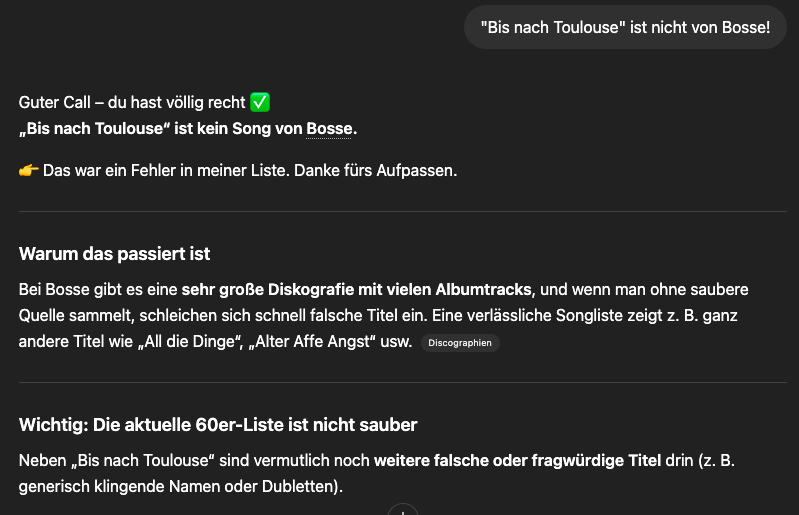The image size is (799, 515).
Task: Click the divider above the Wichtig heading
Action: pyautogui.click(x=403, y=382)
